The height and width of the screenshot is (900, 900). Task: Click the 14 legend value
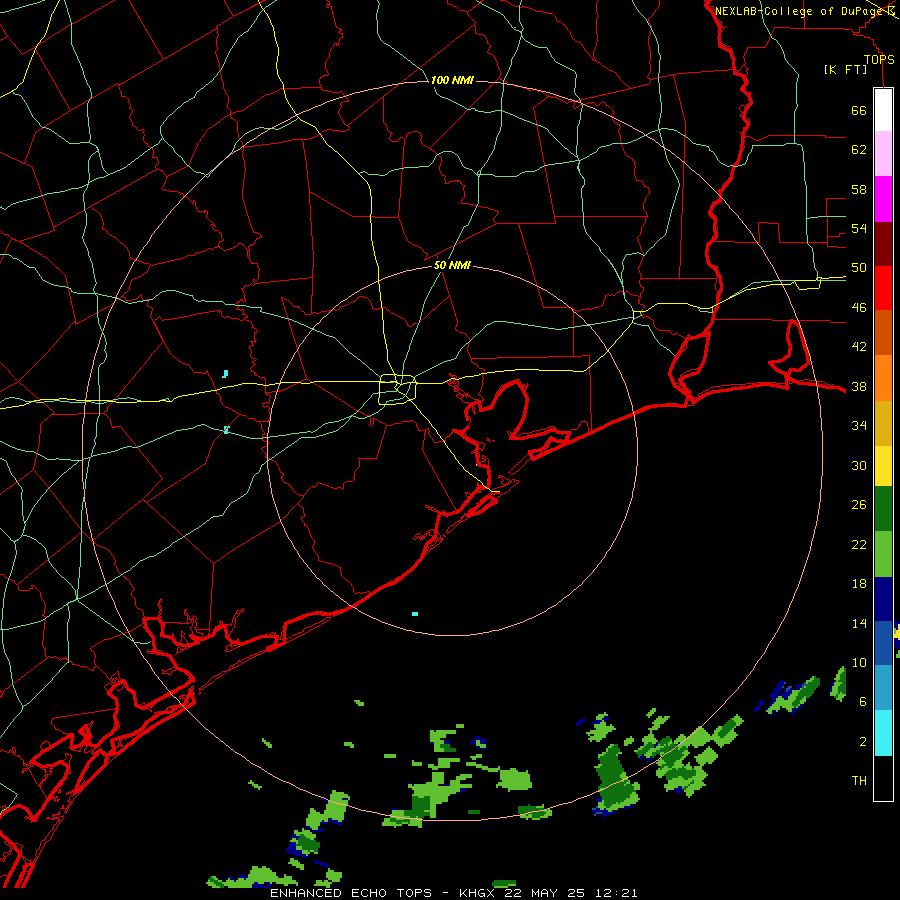[859, 623]
